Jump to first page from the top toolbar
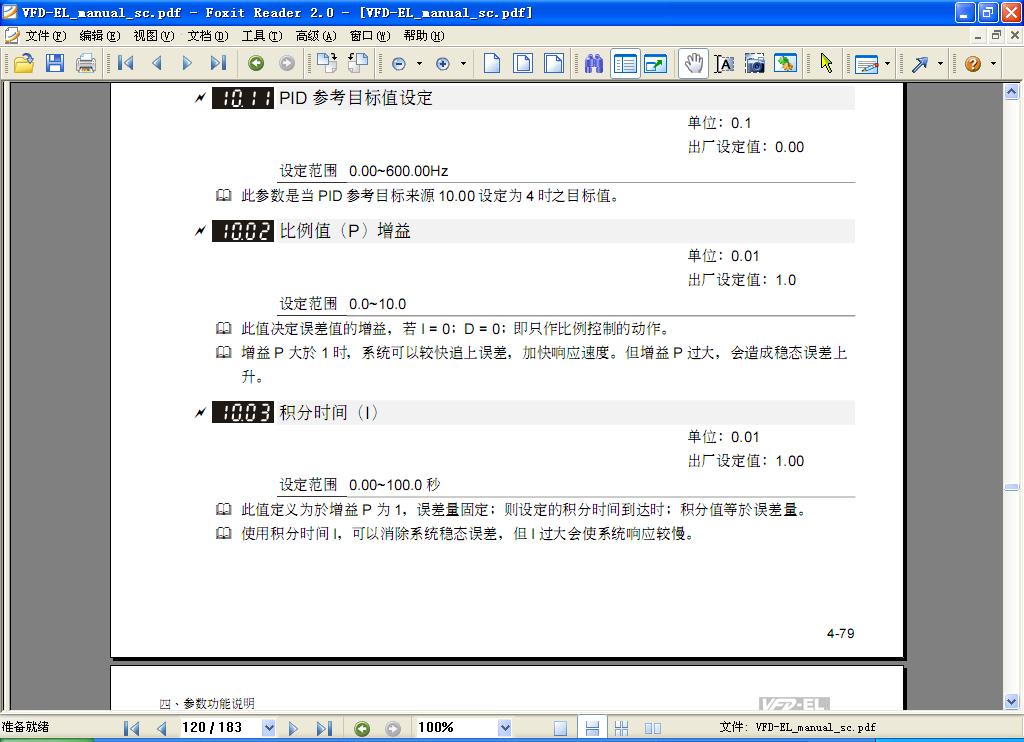This screenshot has width=1024, height=742. (126, 63)
